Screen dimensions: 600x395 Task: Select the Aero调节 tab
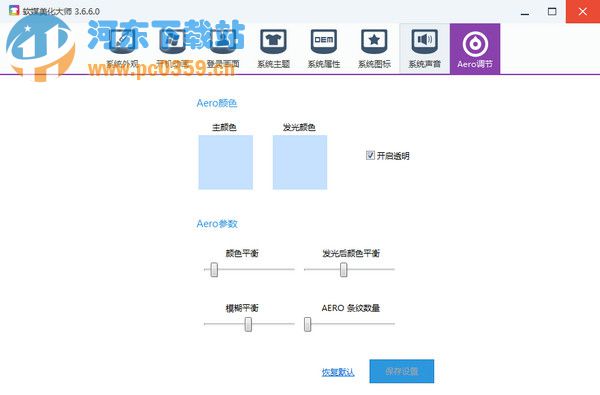(475, 49)
